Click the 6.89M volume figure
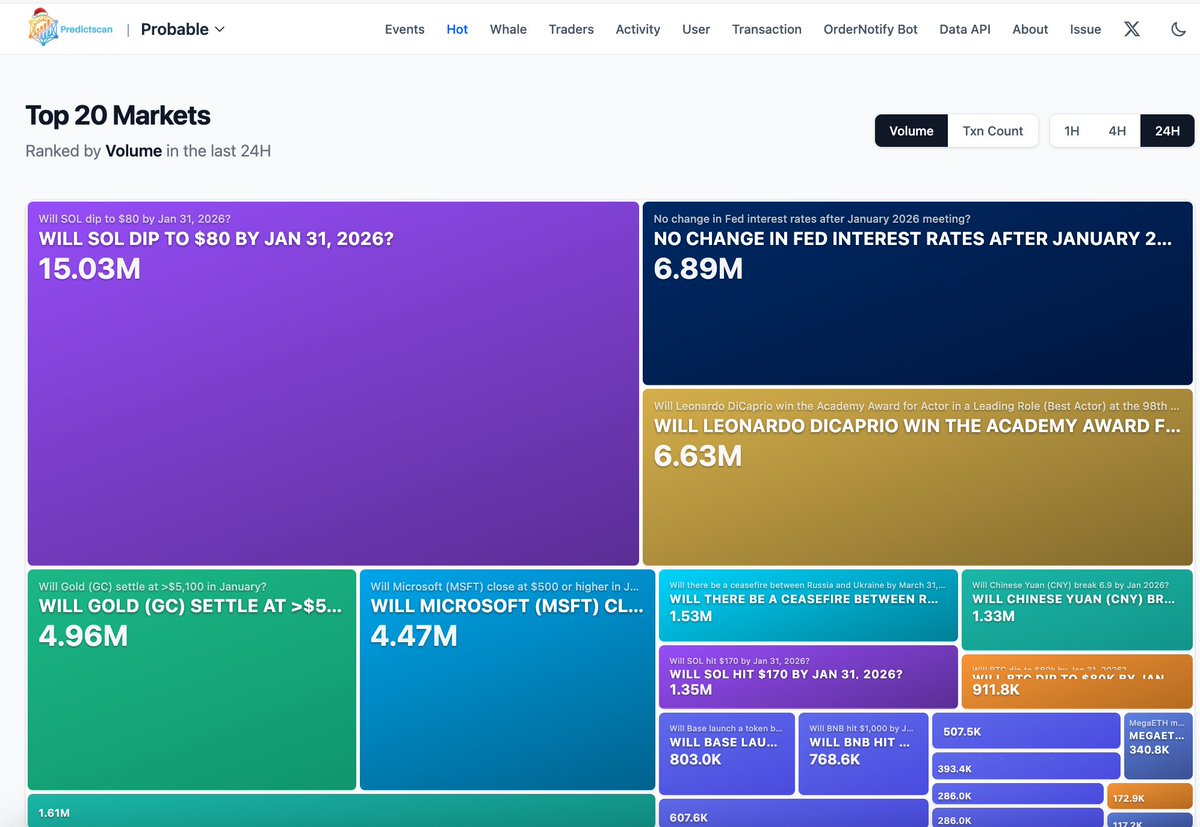Viewport: 1200px width, 827px height. pos(698,269)
